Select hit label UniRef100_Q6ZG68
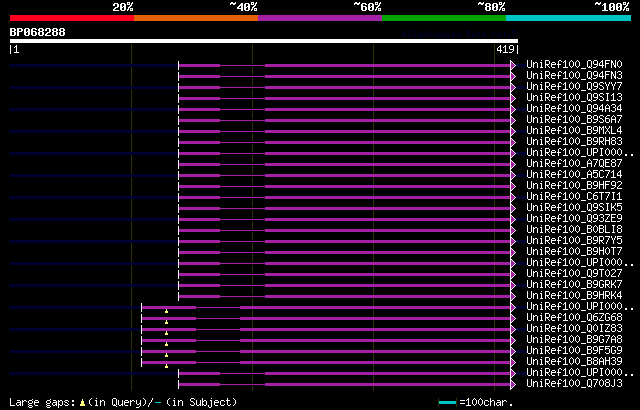This screenshot has width=640, height=410. pyautogui.click(x=574, y=318)
